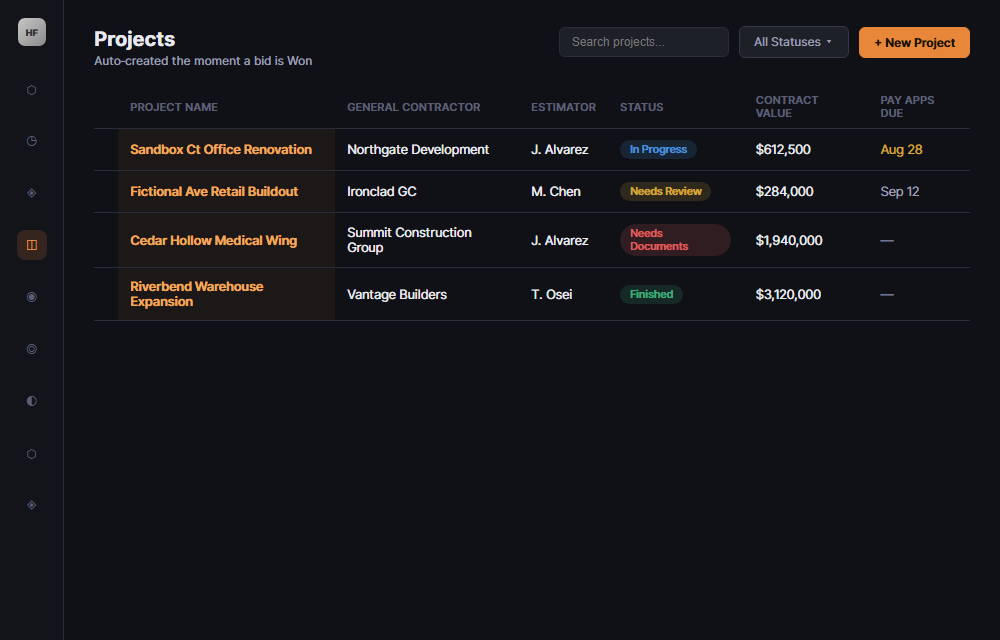
Task: Sort by the Status column header
Action: (x=641, y=107)
